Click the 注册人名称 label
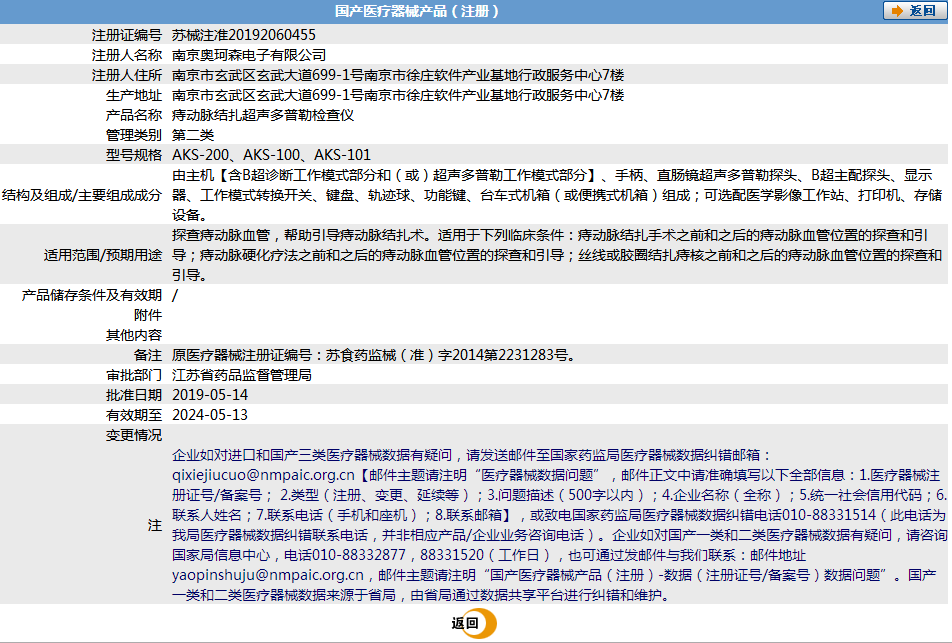The height and width of the screenshot is (643, 952). [x=127, y=55]
